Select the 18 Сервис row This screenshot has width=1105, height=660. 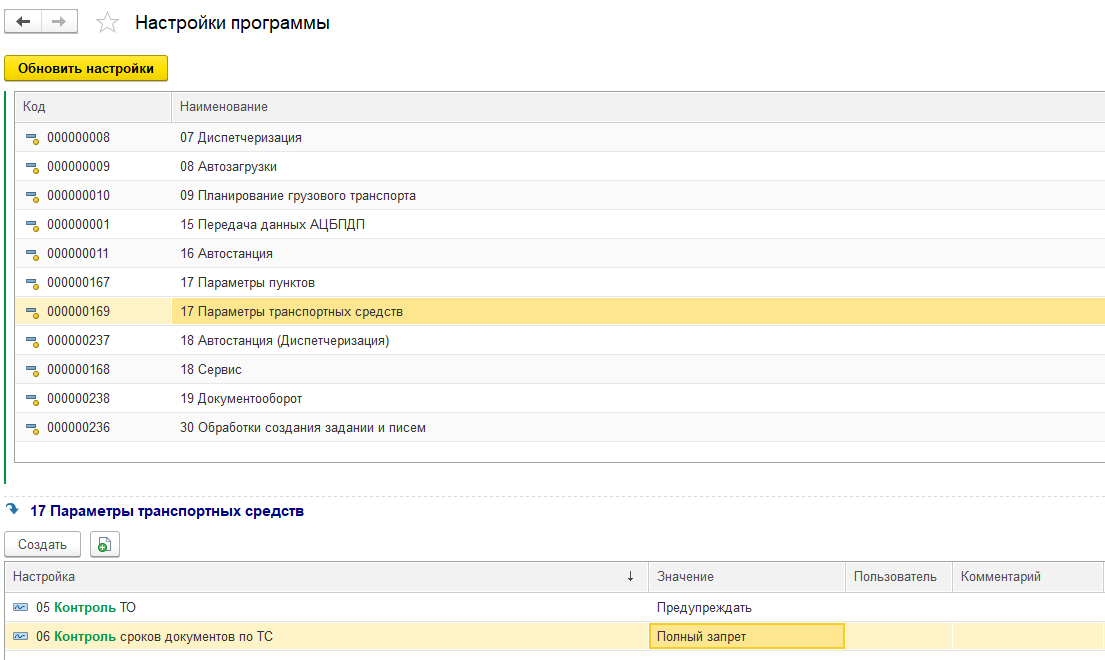pyautogui.click(x=211, y=370)
